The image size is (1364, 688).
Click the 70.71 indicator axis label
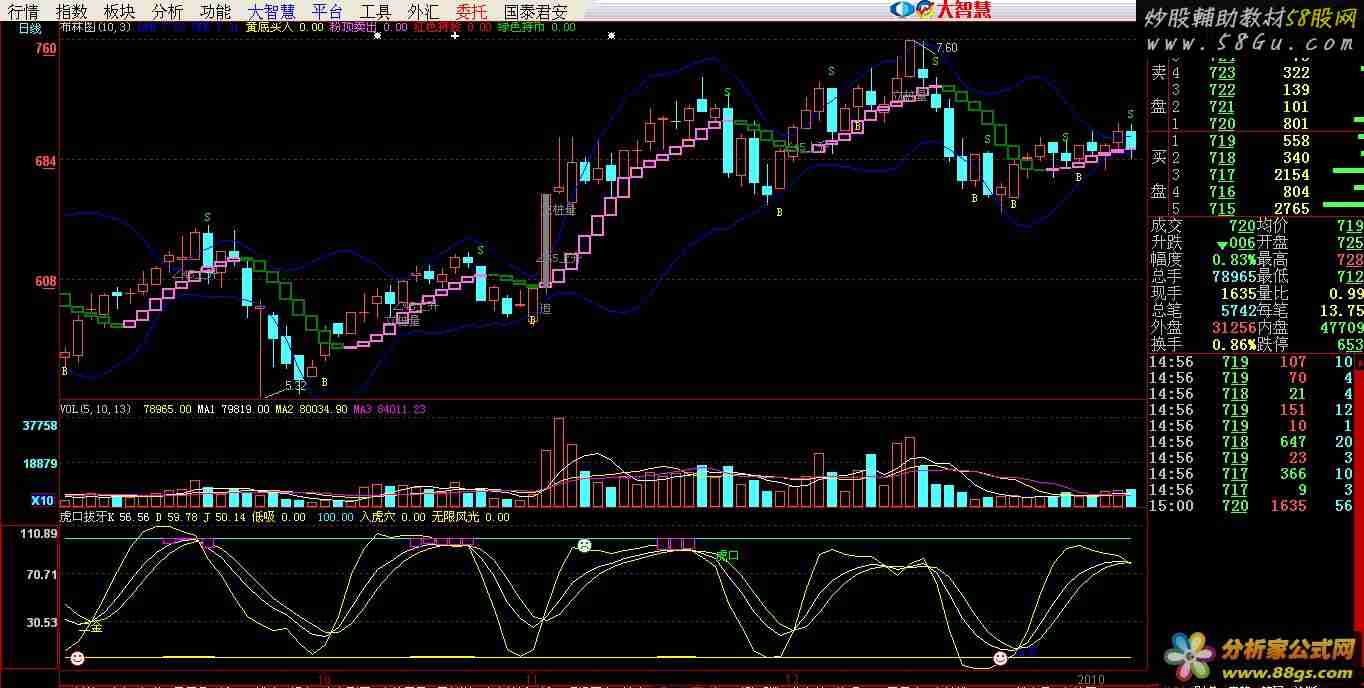[x=42, y=575]
